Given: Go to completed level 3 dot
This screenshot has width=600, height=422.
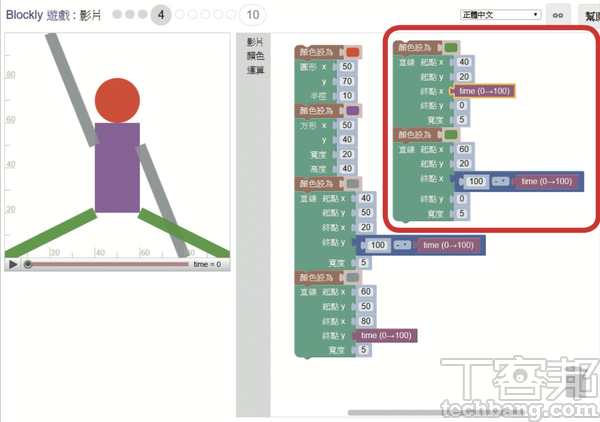Looking at the screenshot, I should point(142,15).
